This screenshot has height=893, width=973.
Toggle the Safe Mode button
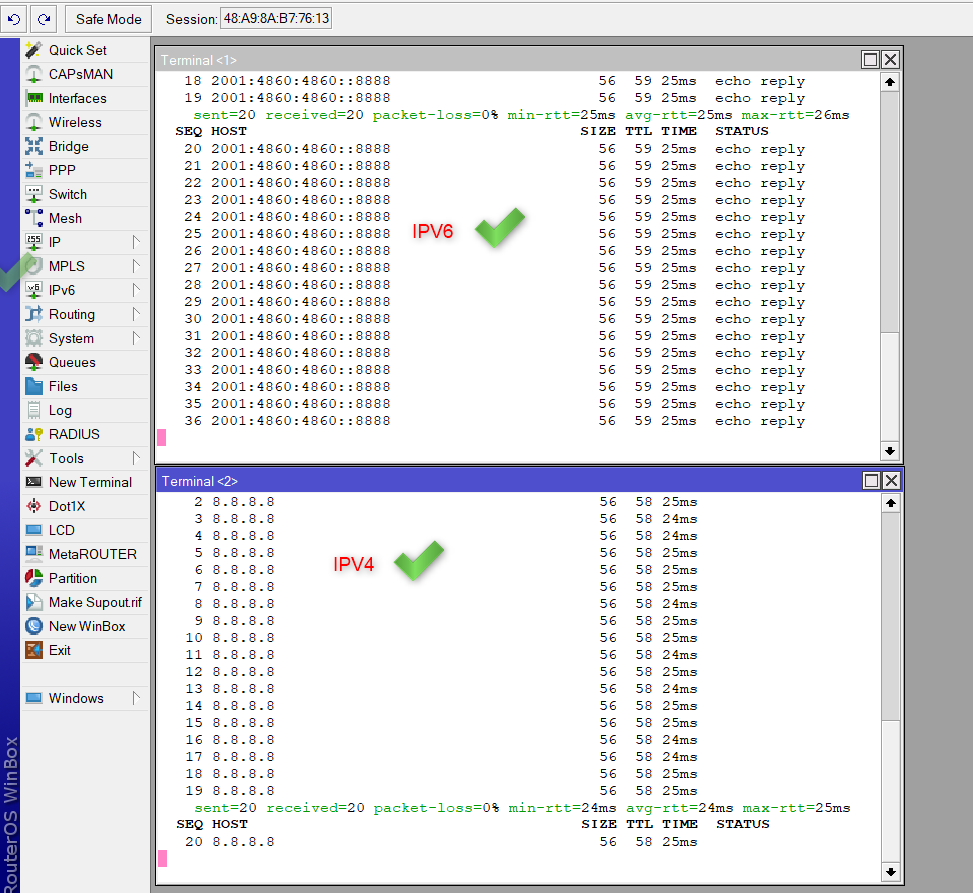click(109, 19)
